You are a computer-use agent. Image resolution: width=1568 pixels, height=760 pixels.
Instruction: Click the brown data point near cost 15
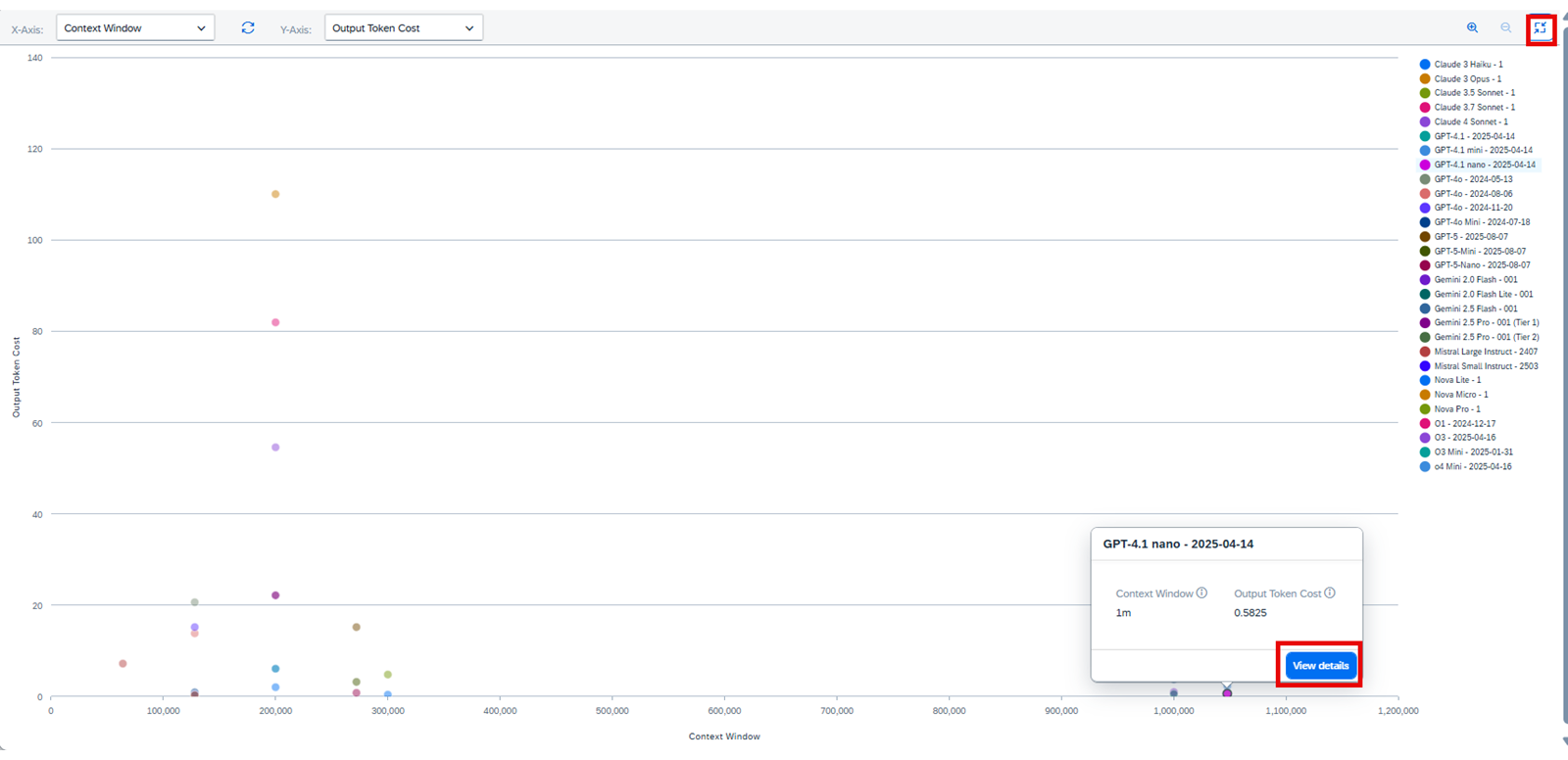pos(356,627)
